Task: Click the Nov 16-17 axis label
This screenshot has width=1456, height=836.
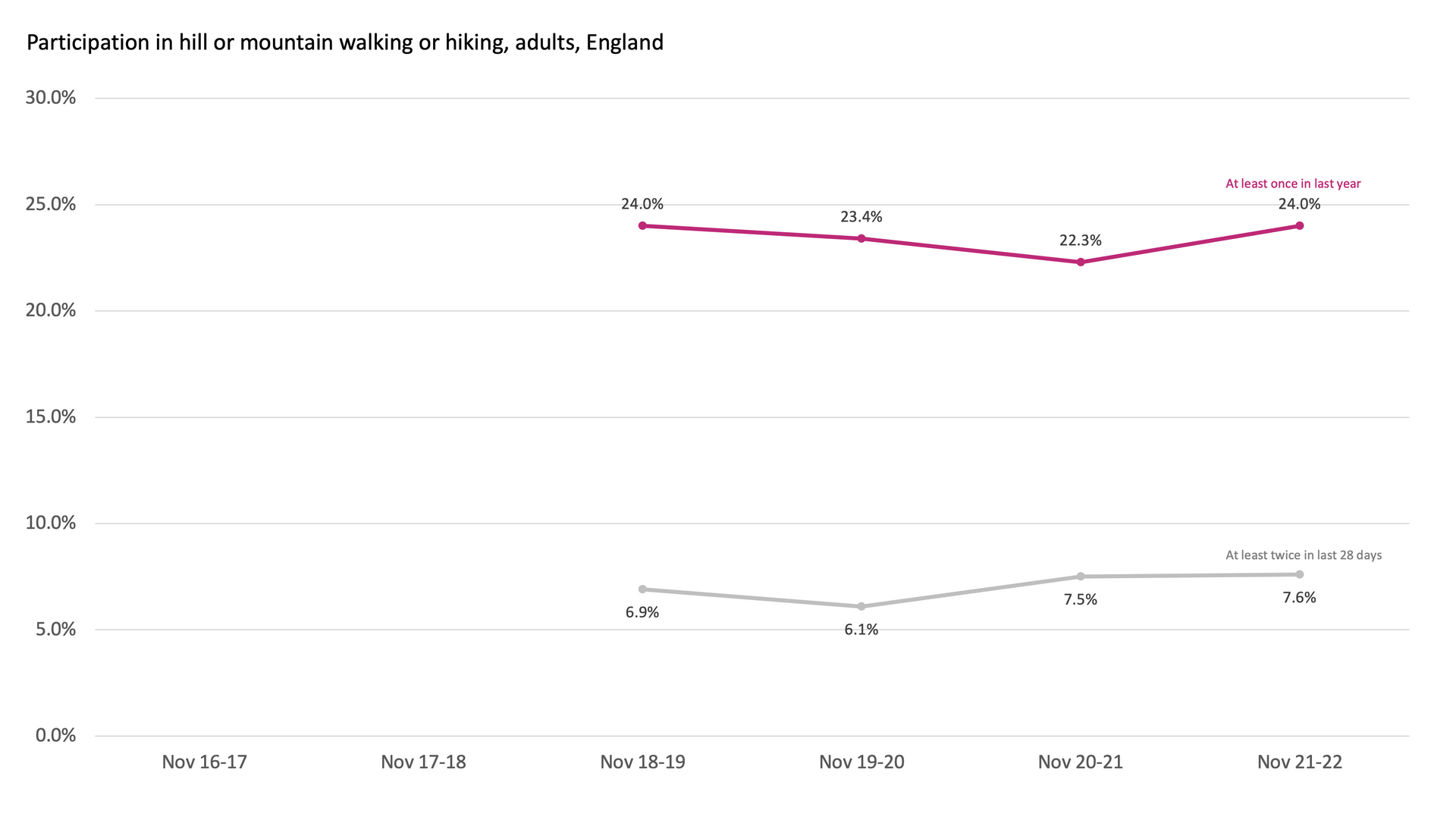Action: click(x=205, y=762)
